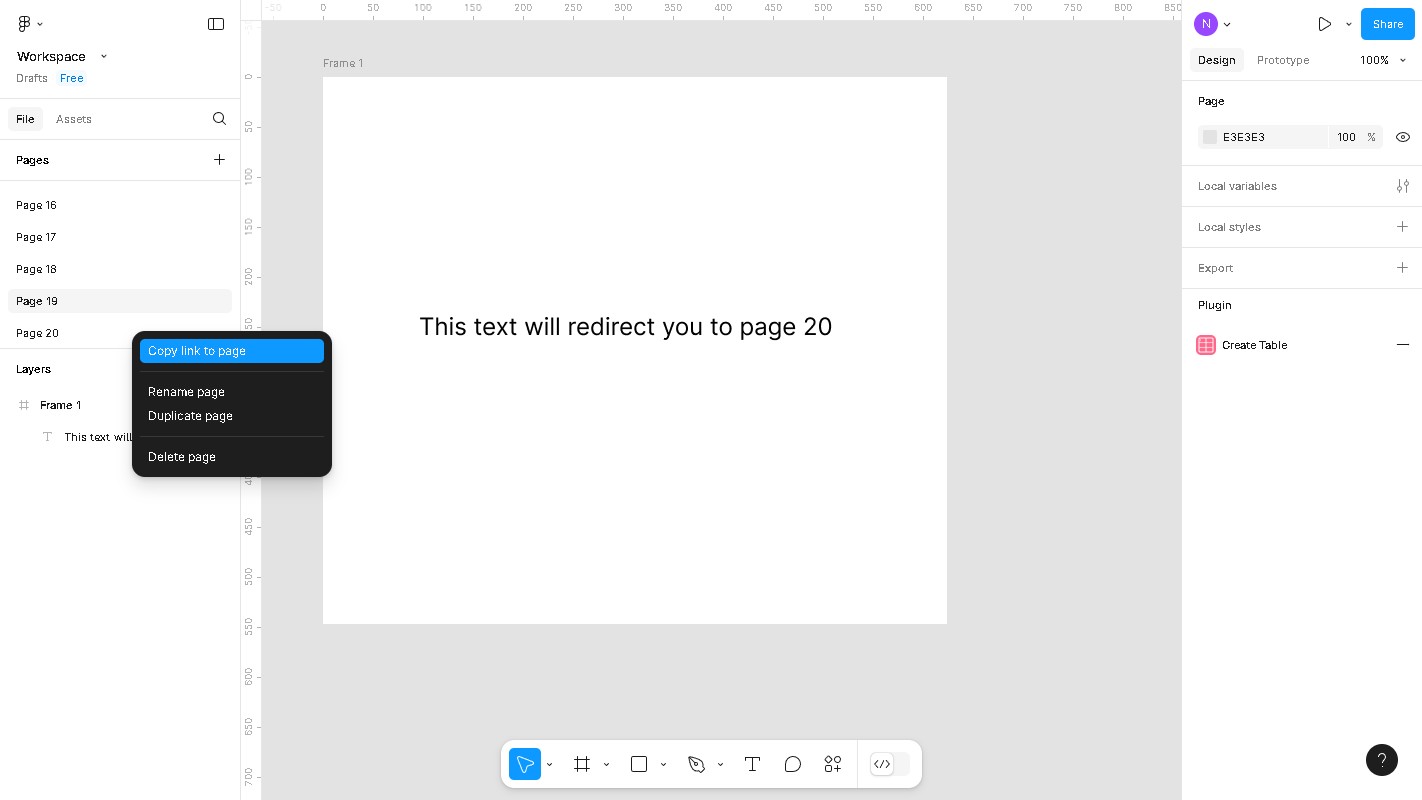Select the Text tool in toolbar
This screenshot has width=1422, height=800.
pos(752,764)
